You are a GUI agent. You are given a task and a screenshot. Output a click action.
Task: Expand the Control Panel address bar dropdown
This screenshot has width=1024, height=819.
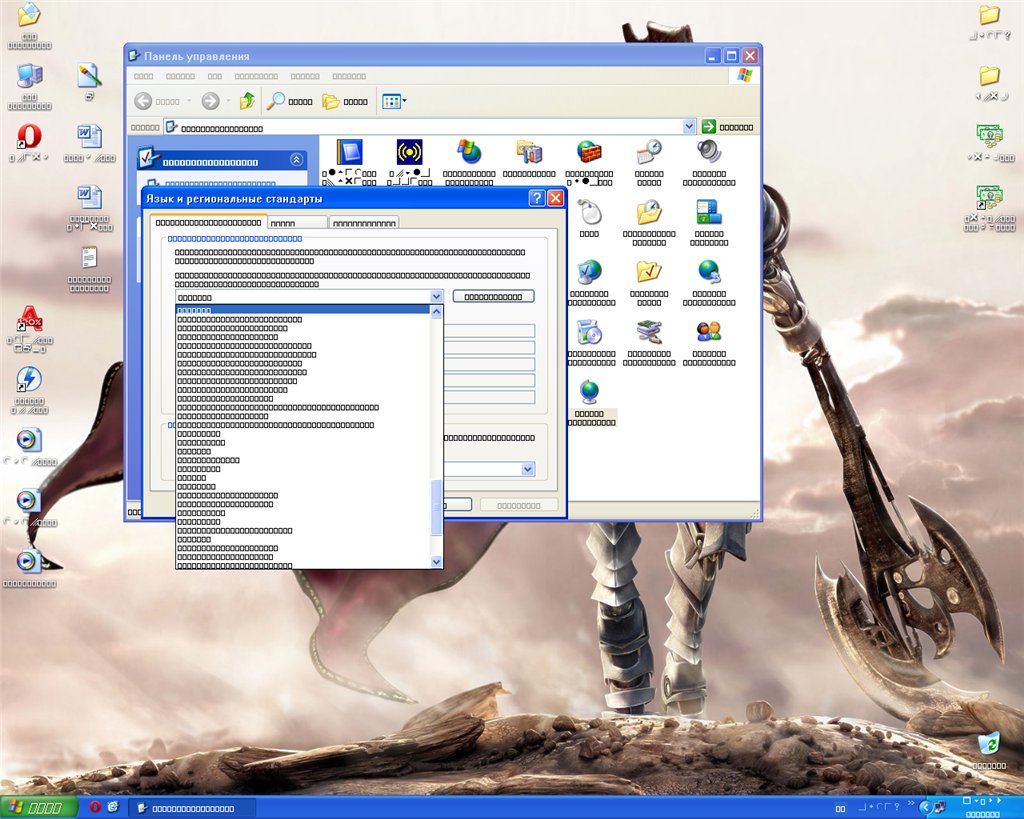click(689, 127)
